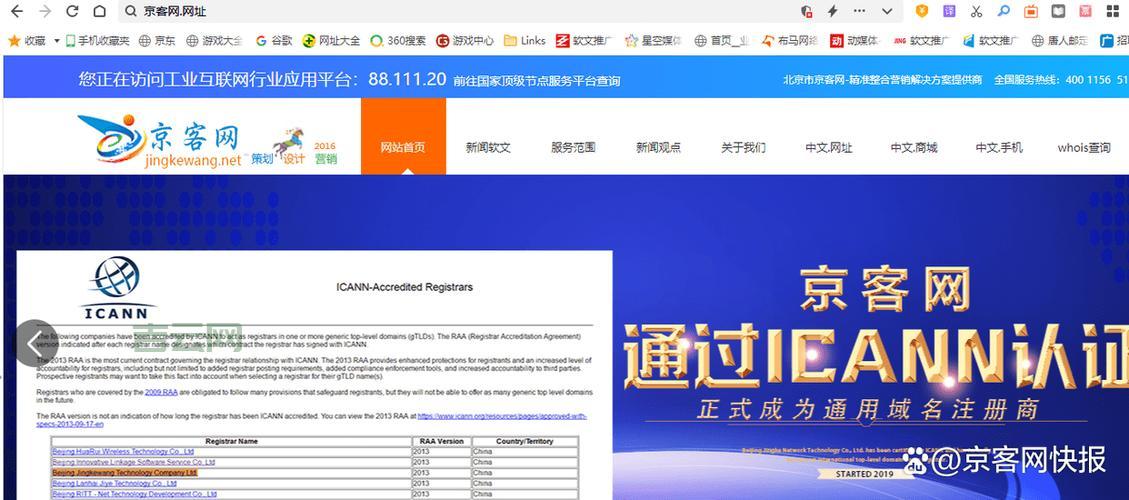Open the orange yen shield extension

point(922,11)
